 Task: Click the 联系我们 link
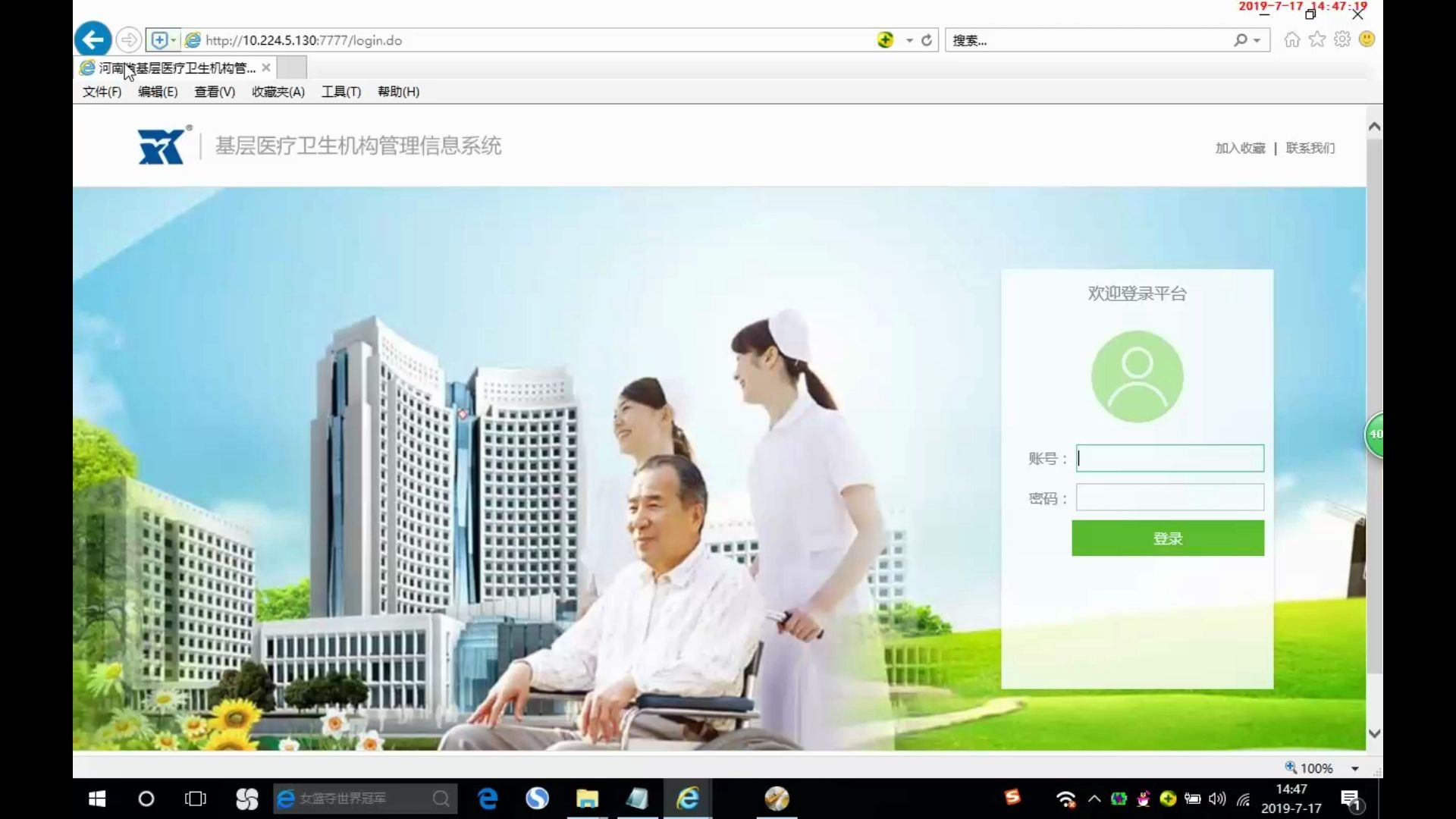[1310, 148]
